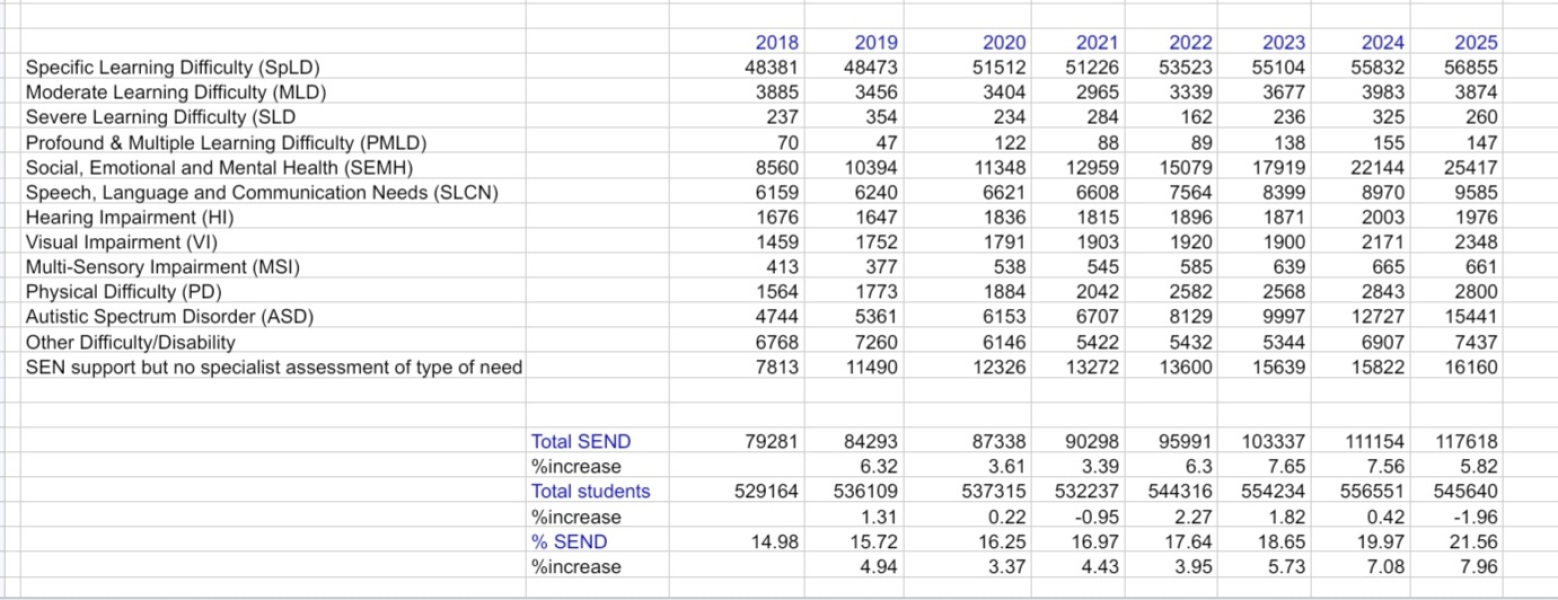Click the Specific Learning Difficulty (SpLD) row label
The image size is (1558, 600).
coord(178,68)
